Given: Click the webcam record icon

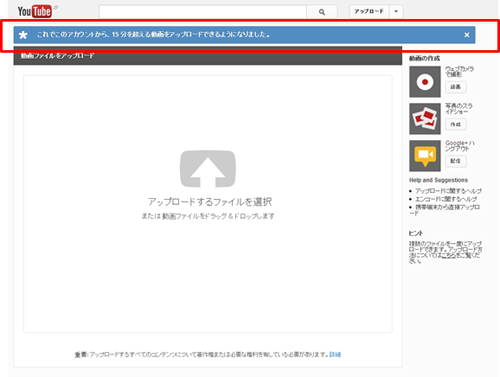Looking at the screenshot, I should pos(425,82).
